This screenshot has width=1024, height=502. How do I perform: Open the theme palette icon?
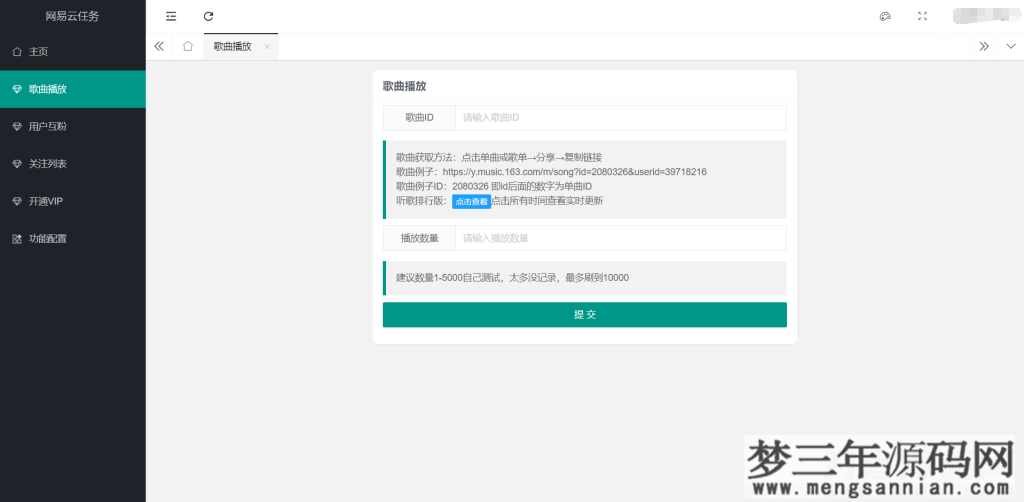pos(886,16)
